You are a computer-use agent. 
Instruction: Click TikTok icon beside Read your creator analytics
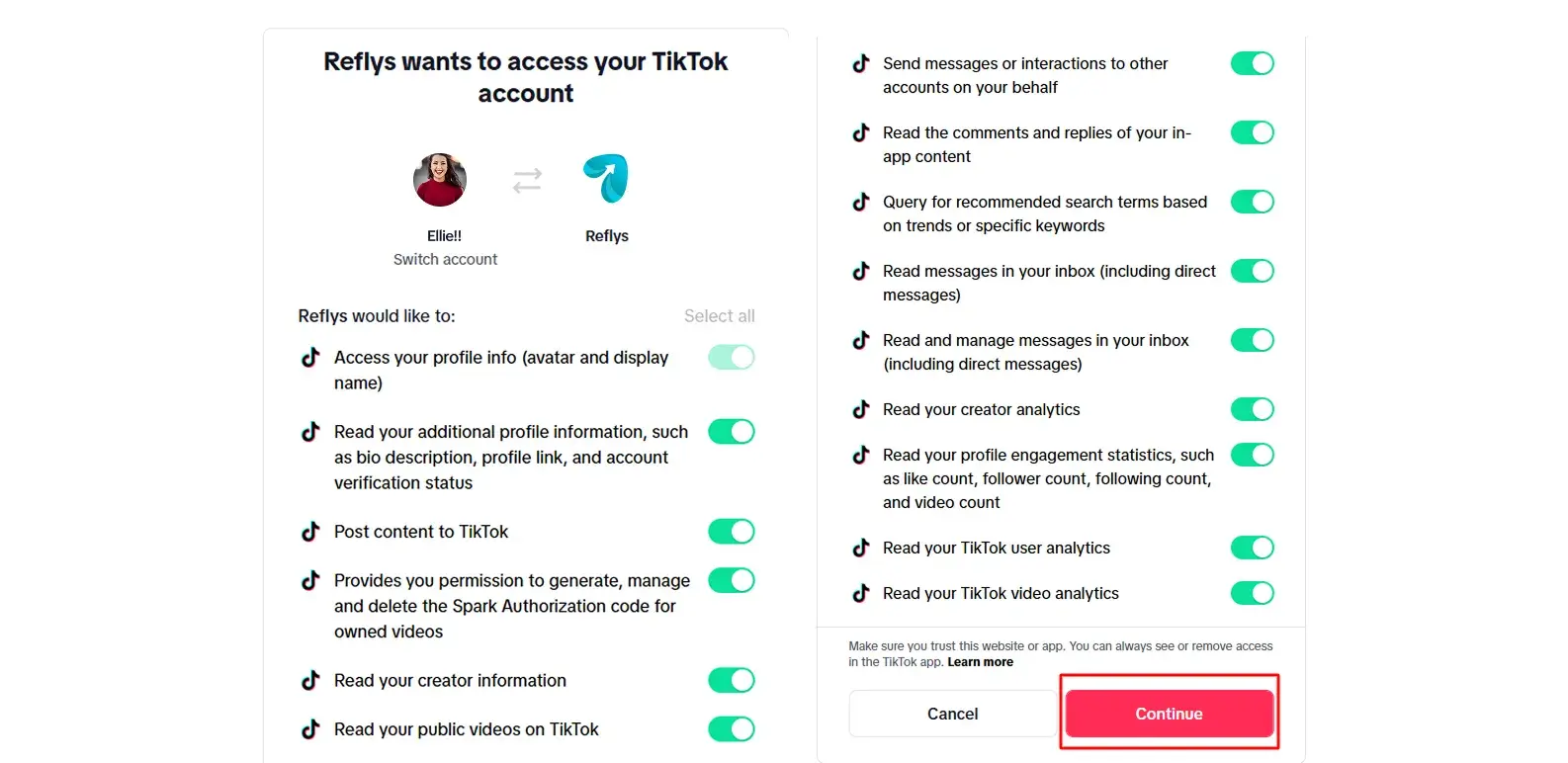[x=861, y=409]
